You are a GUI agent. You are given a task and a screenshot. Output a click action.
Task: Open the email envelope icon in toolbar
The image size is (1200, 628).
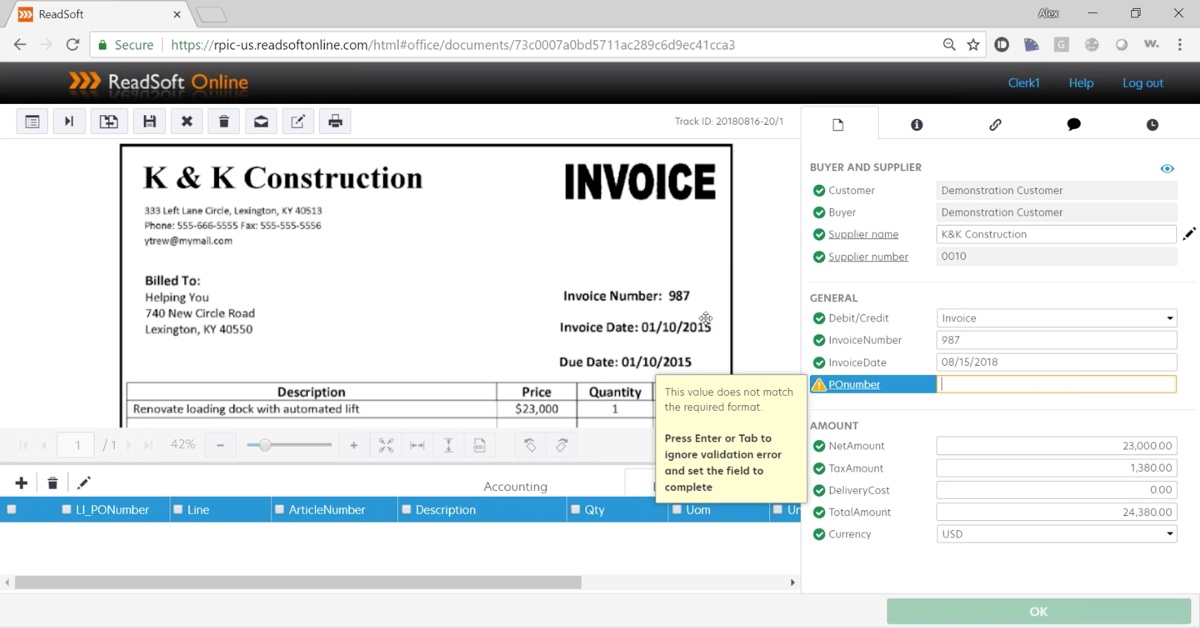click(x=261, y=120)
